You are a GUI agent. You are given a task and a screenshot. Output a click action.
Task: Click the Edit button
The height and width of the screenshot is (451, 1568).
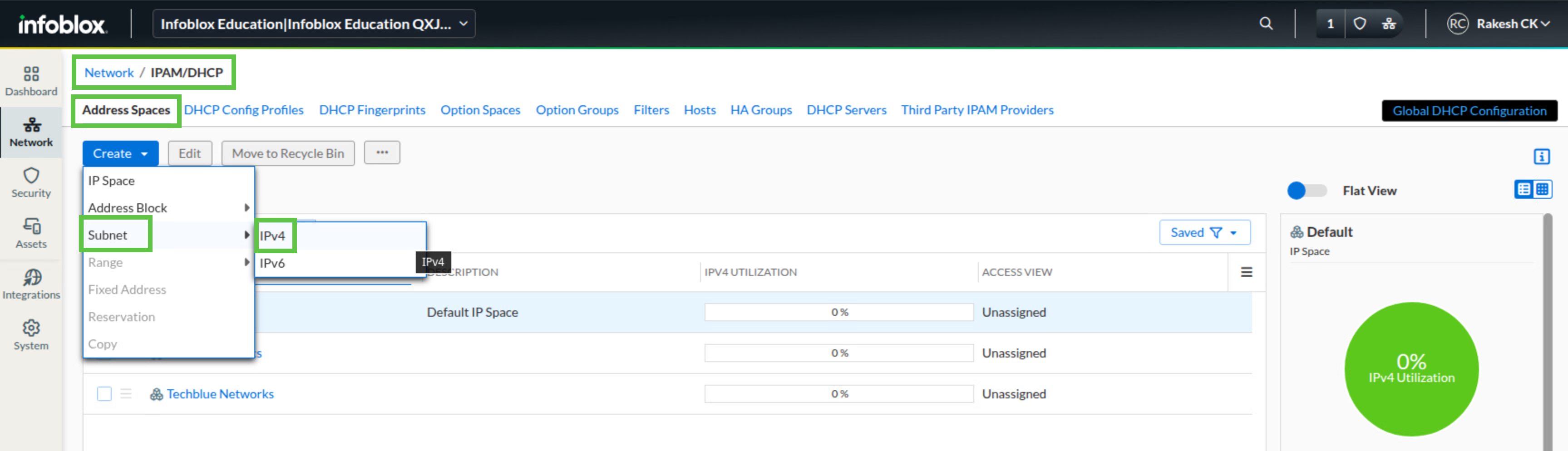189,153
